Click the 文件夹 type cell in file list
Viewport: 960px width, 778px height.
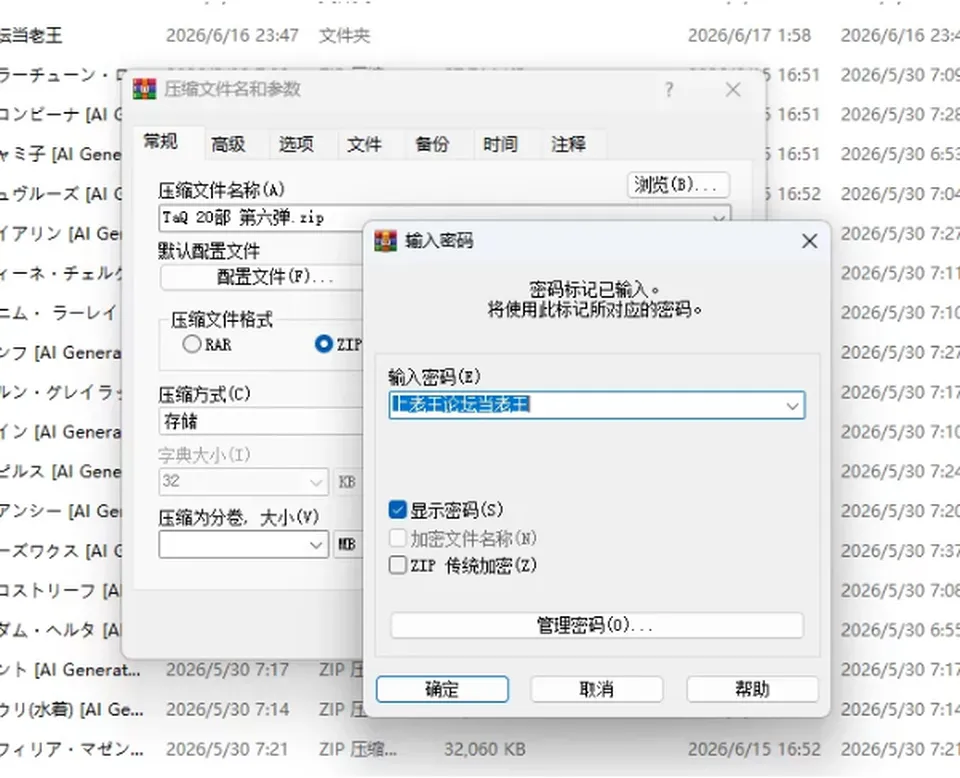point(345,36)
